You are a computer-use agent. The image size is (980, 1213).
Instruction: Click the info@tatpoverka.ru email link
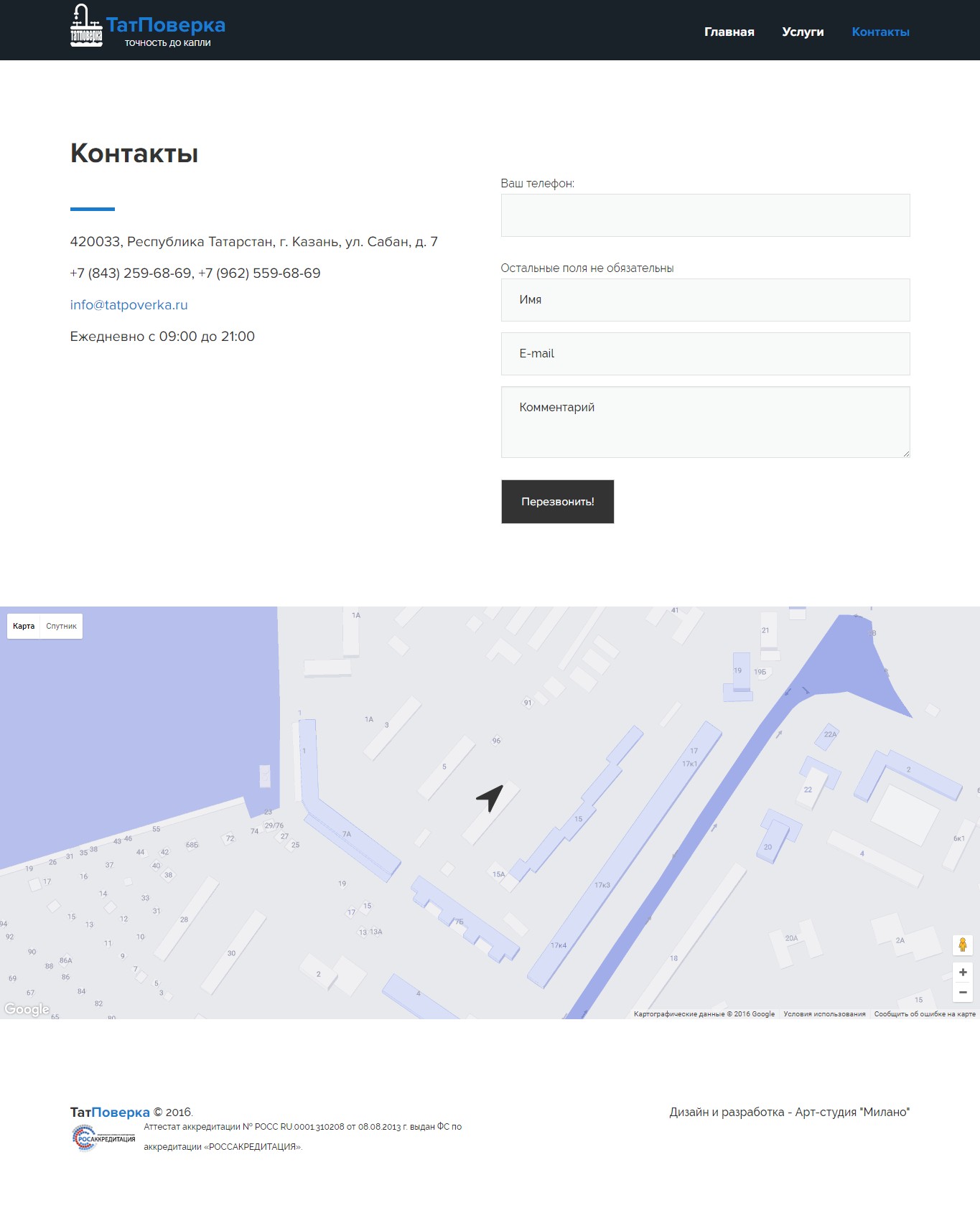129,305
